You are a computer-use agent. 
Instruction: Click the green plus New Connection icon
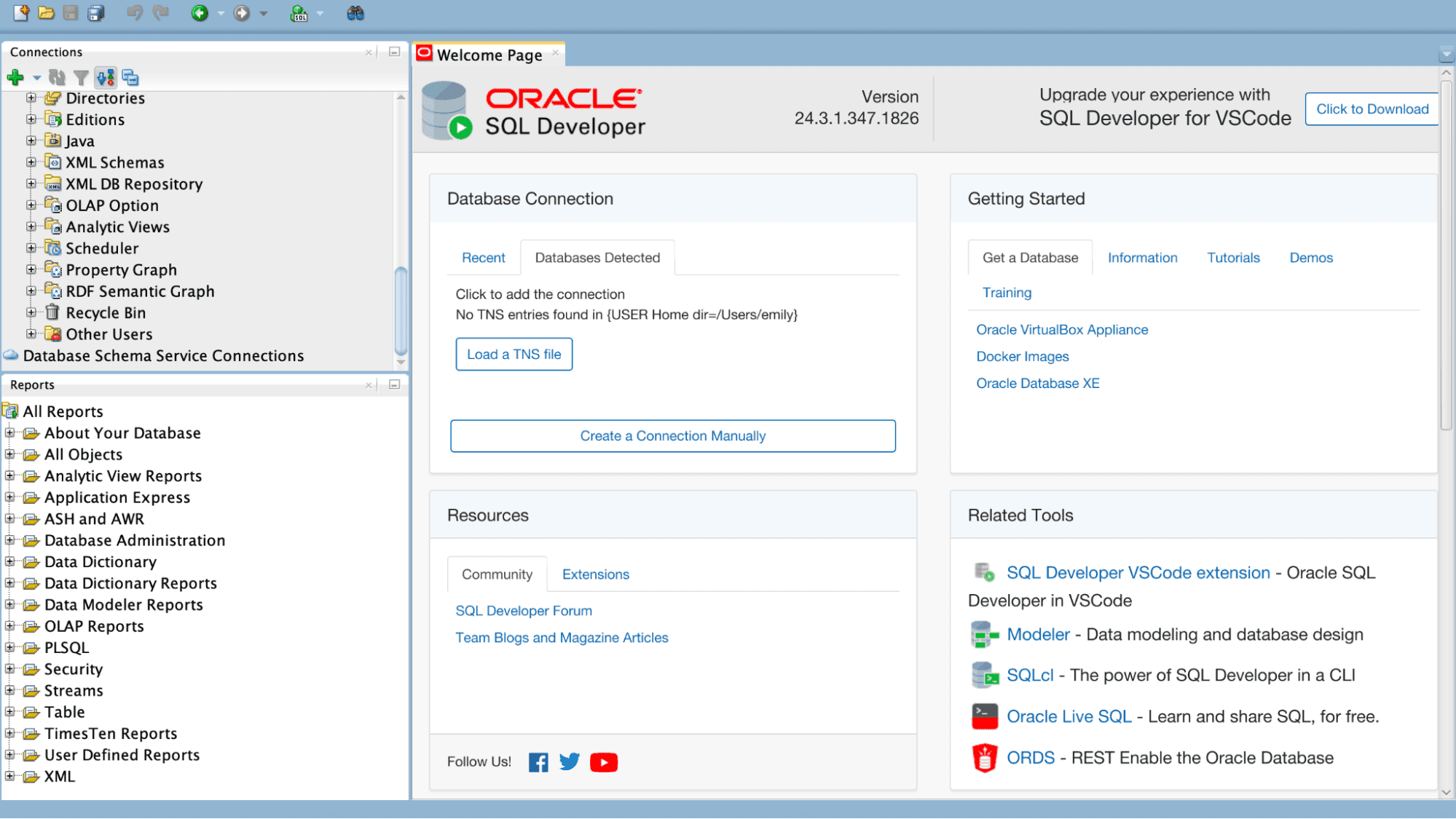point(15,77)
